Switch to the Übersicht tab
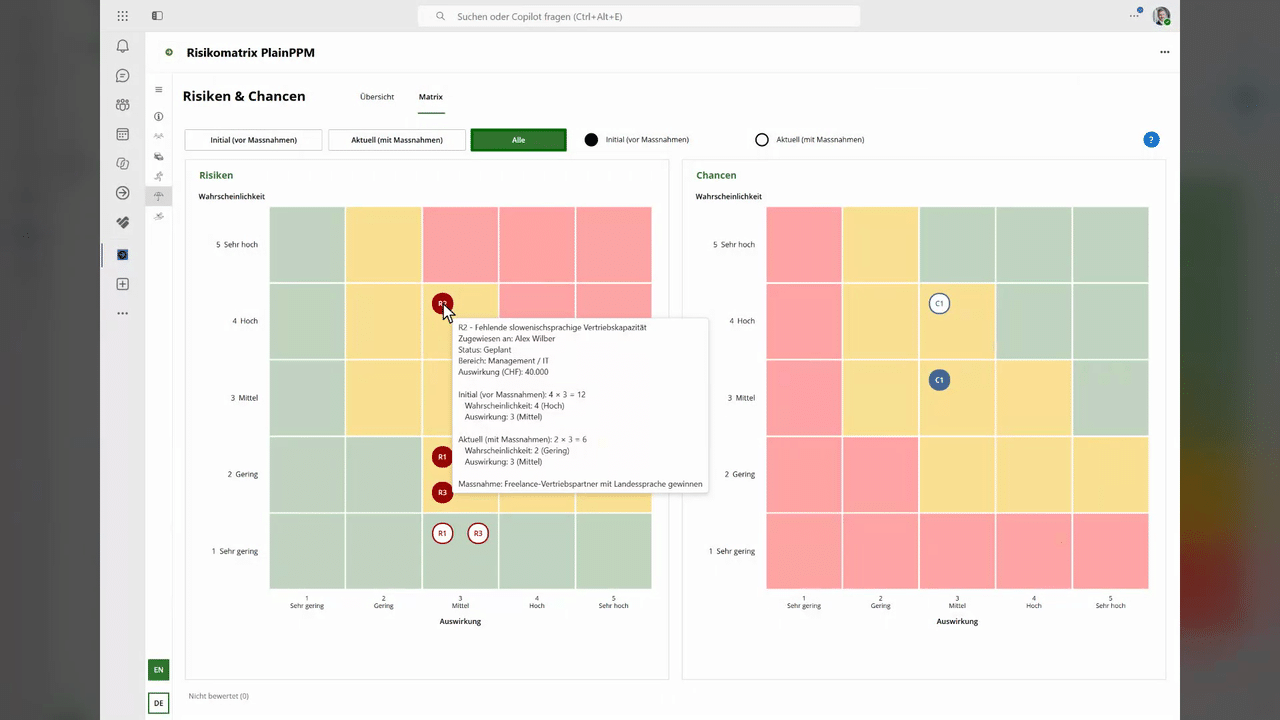 (377, 97)
